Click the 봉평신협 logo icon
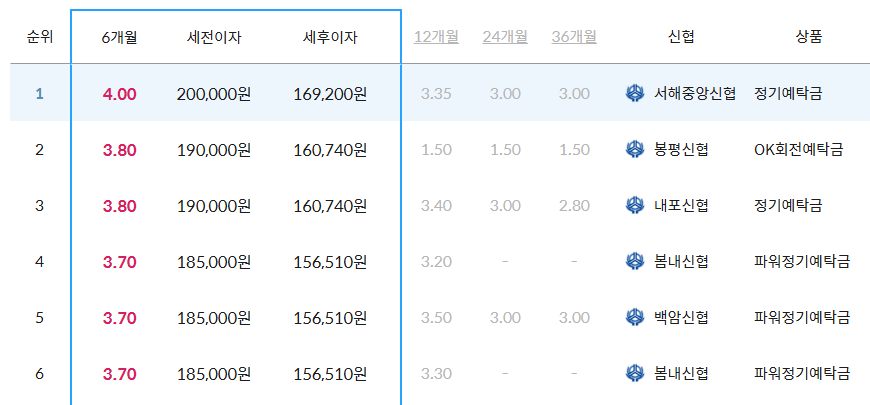This screenshot has height=405, width=870. point(635,150)
